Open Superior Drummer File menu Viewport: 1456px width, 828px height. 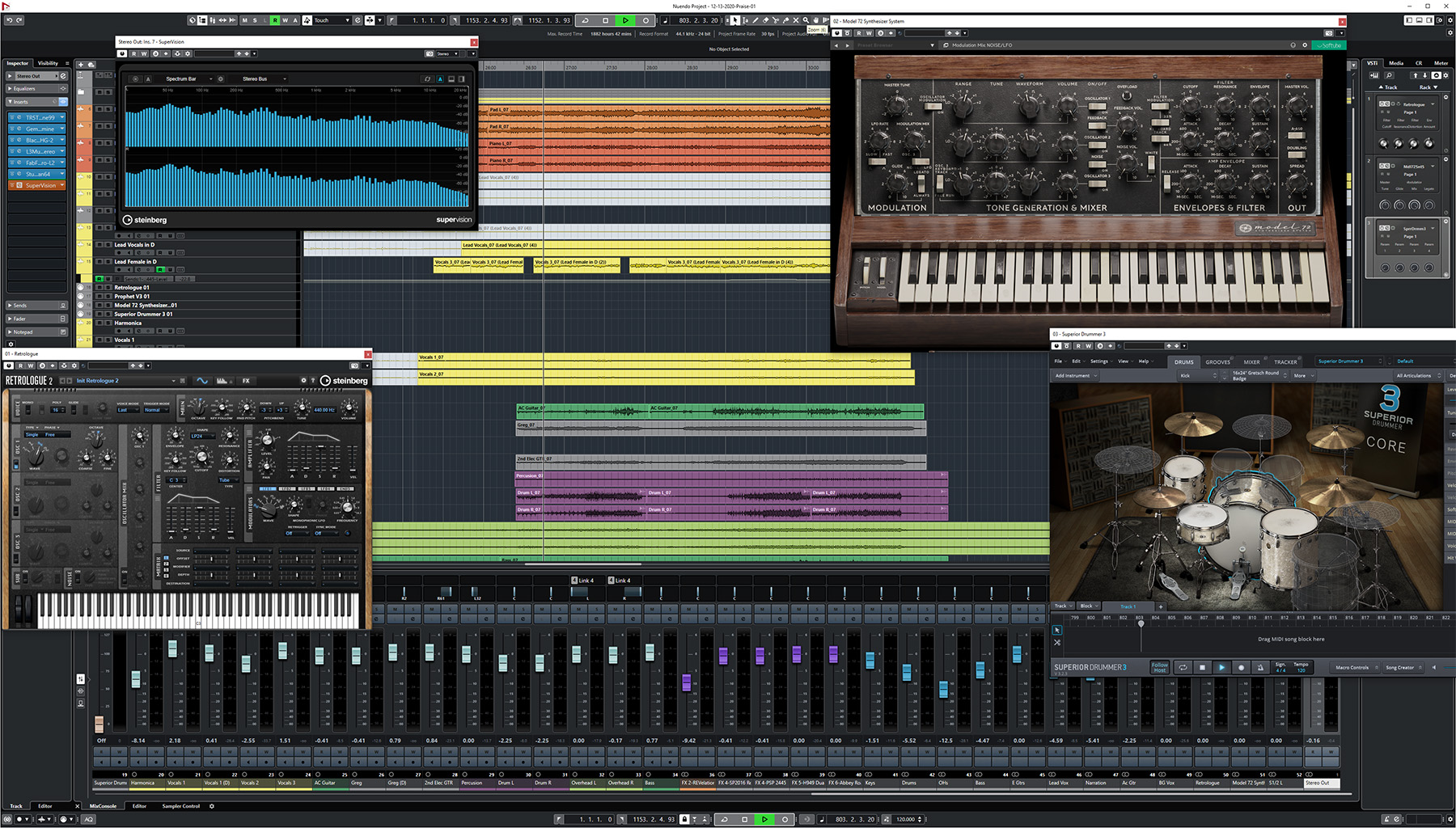coord(1060,361)
